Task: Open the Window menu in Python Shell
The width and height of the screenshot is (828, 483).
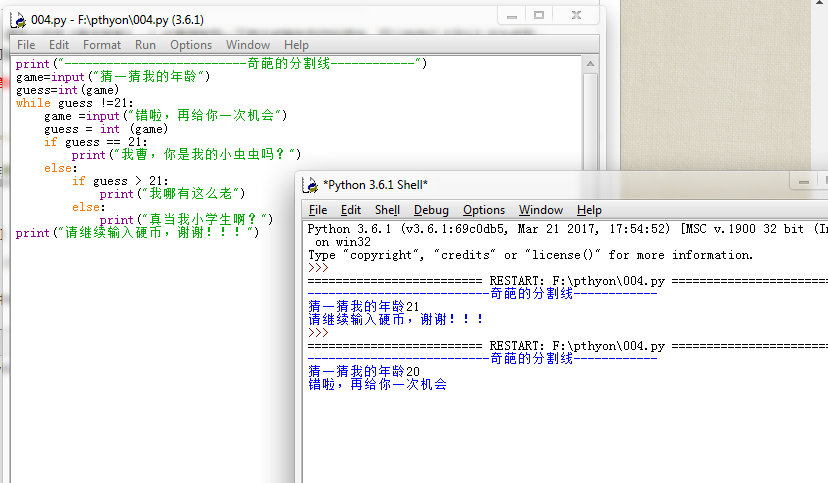Action: tap(541, 210)
